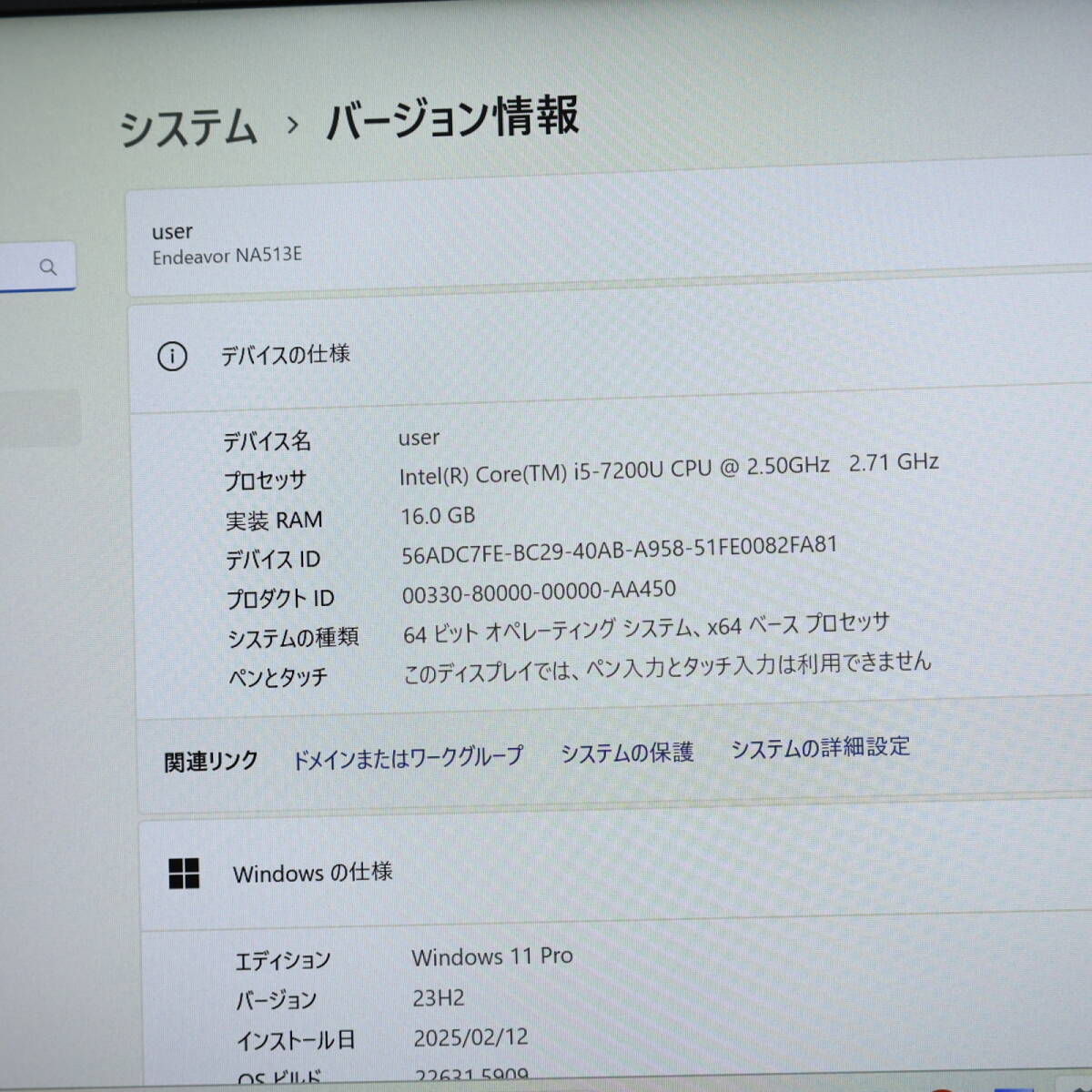Select install date 2025/02/12
1092x1092 pixels.
(470, 1037)
